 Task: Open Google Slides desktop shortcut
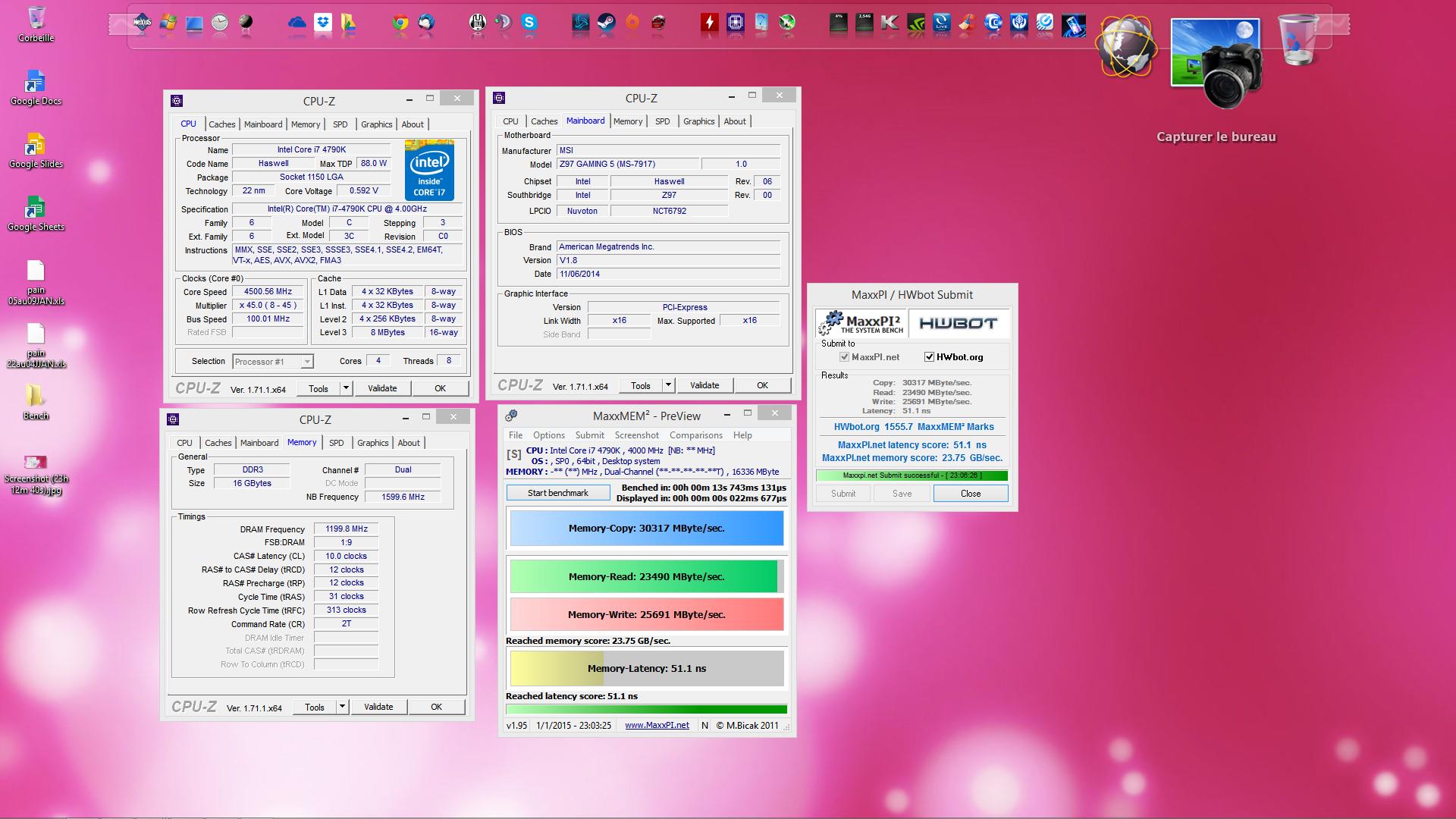36,150
